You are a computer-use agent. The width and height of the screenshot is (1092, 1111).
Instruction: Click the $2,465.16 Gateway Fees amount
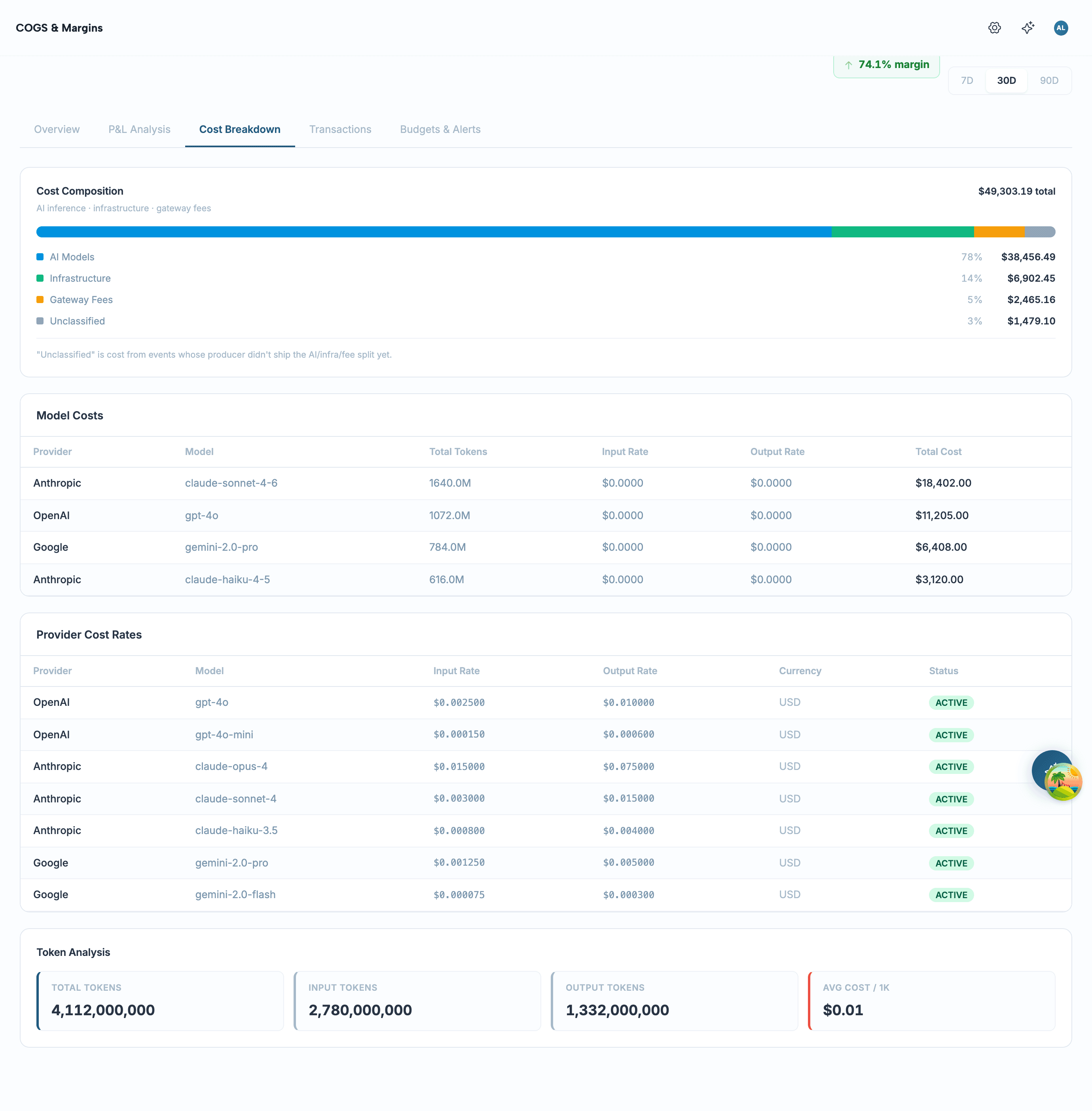tap(1031, 300)
